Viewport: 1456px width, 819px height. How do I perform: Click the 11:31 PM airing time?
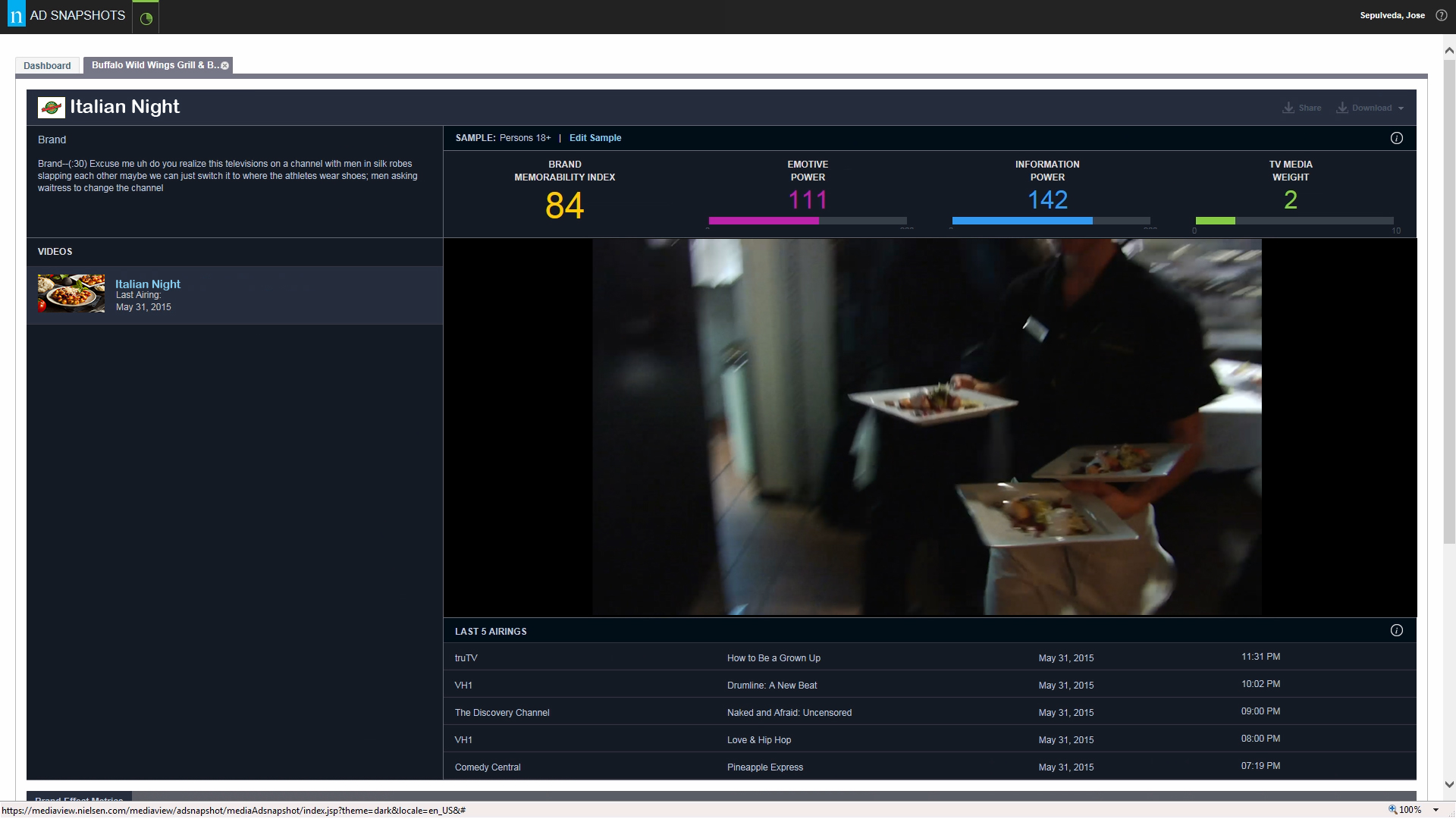[x=1260, y=657]
